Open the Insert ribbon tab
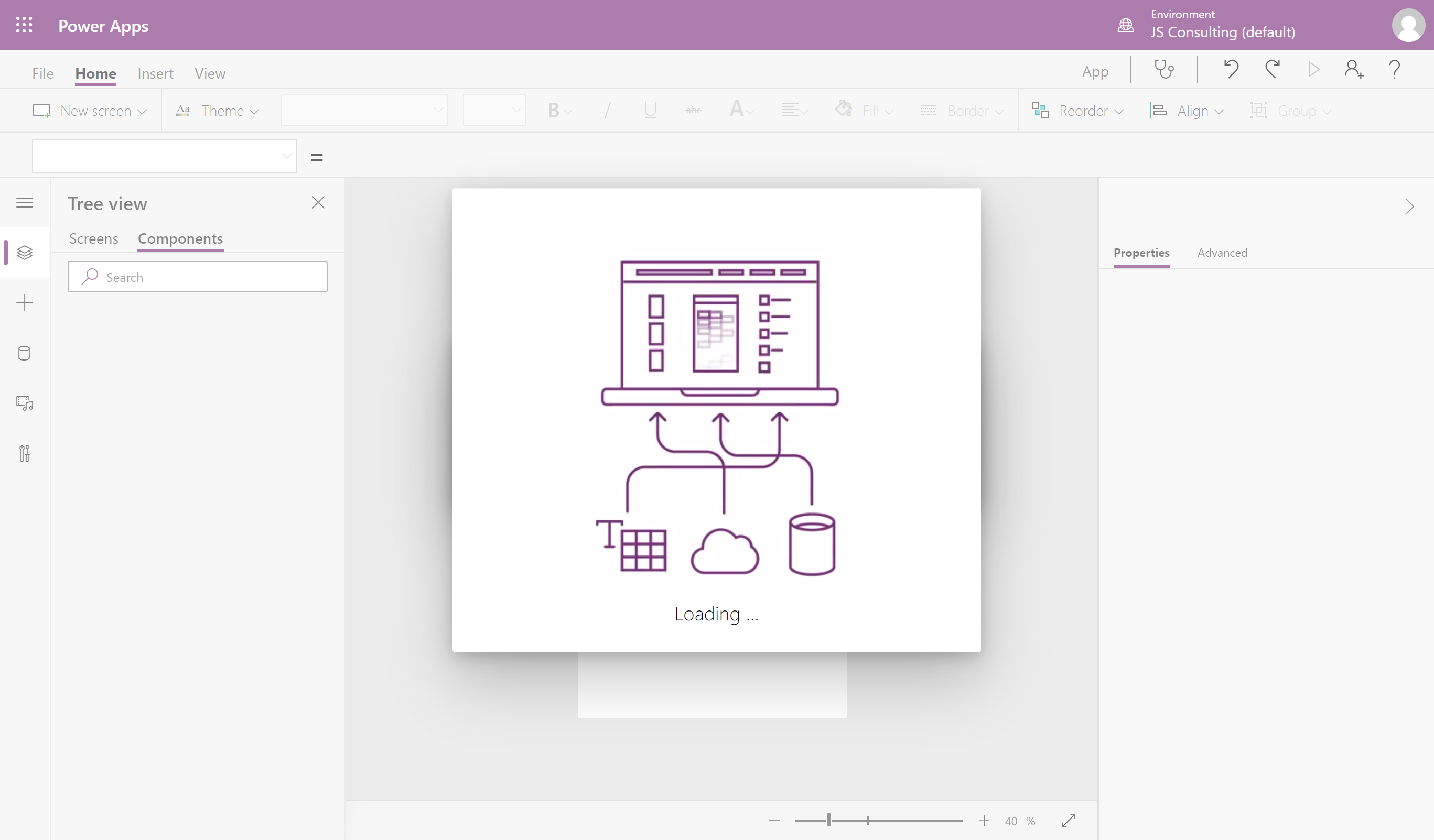This screenshot has width=1434, height=840. pyautogui.click(x=155, y=73)
